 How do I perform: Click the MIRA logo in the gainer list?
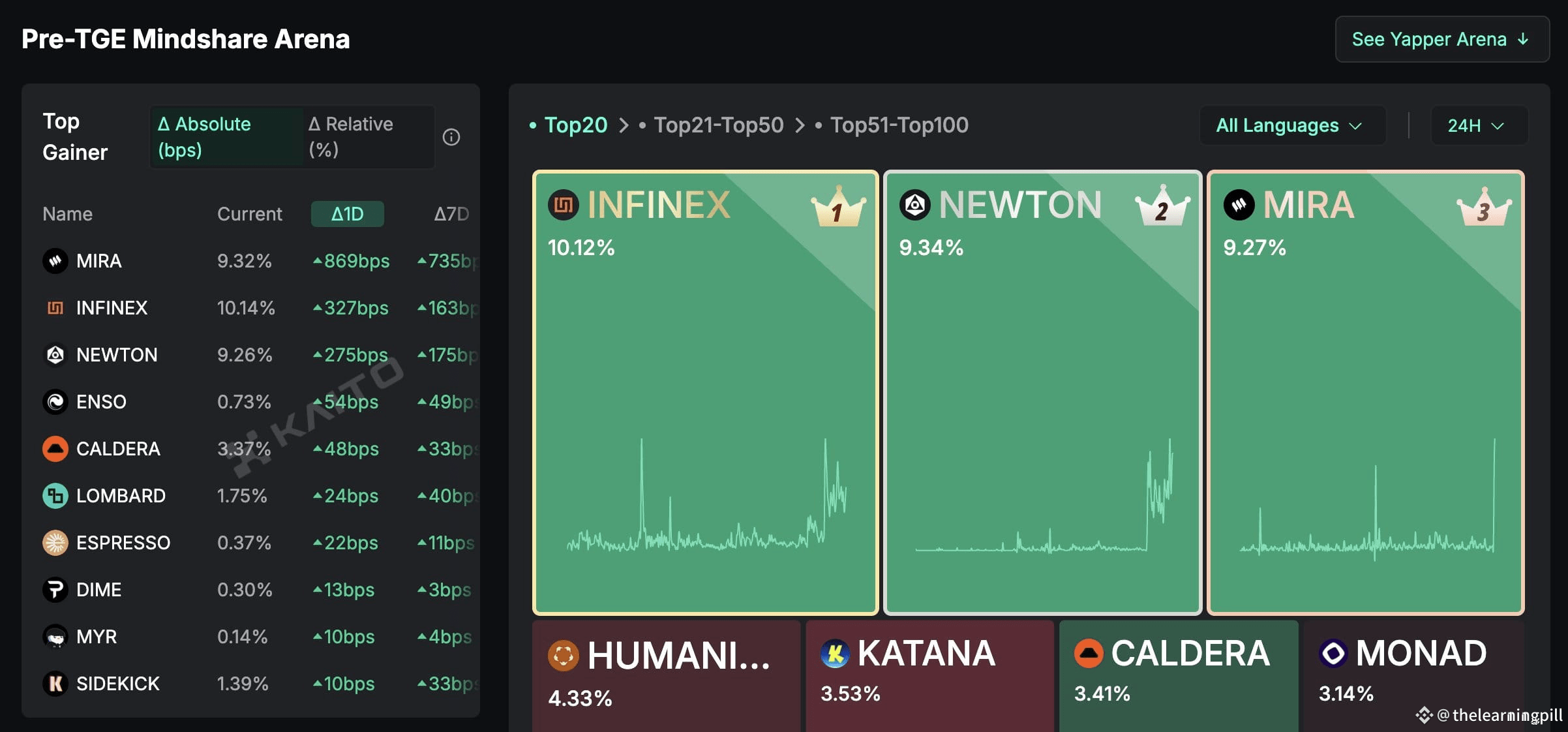55,261
